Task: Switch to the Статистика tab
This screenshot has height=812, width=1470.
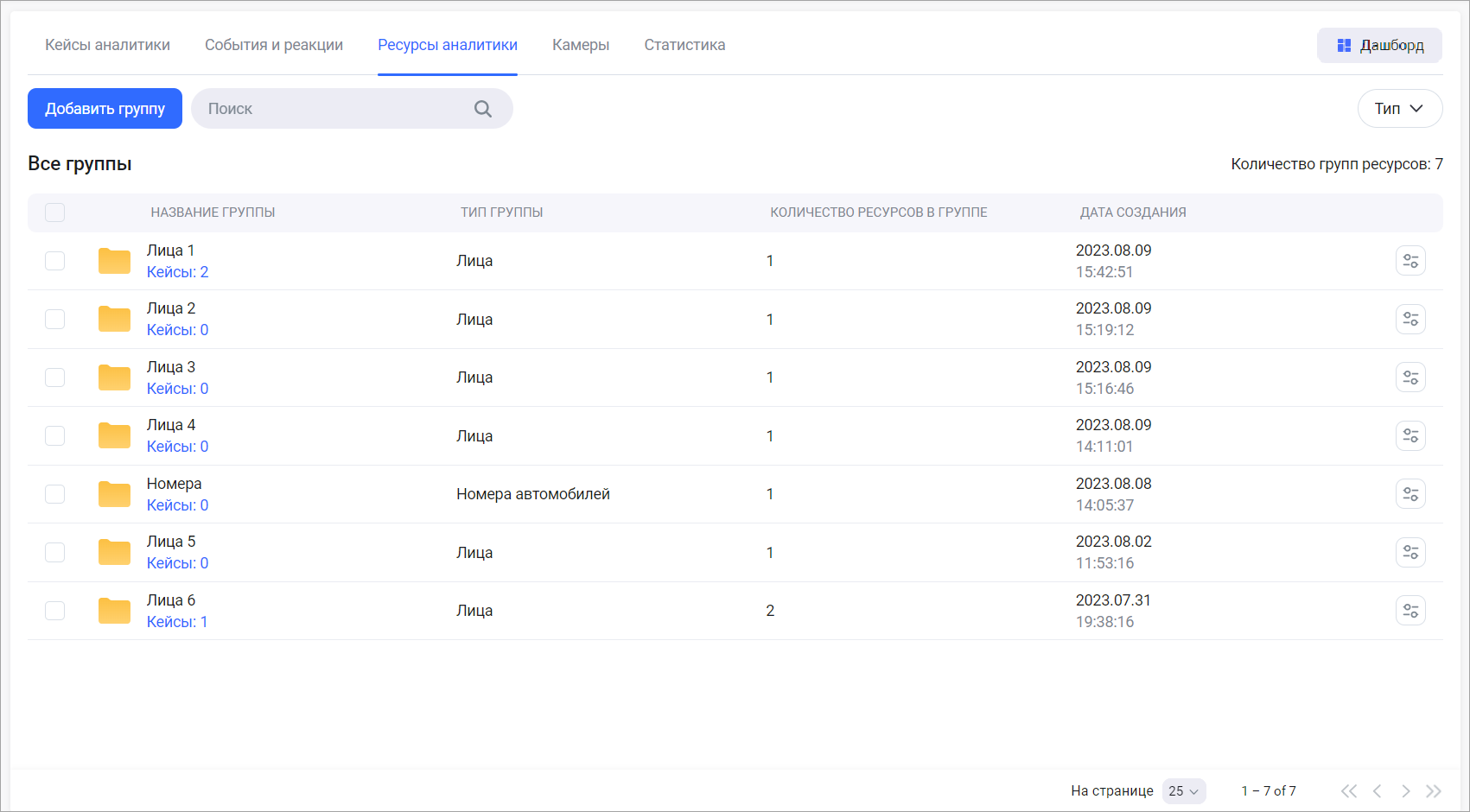Action: [684, 45]
